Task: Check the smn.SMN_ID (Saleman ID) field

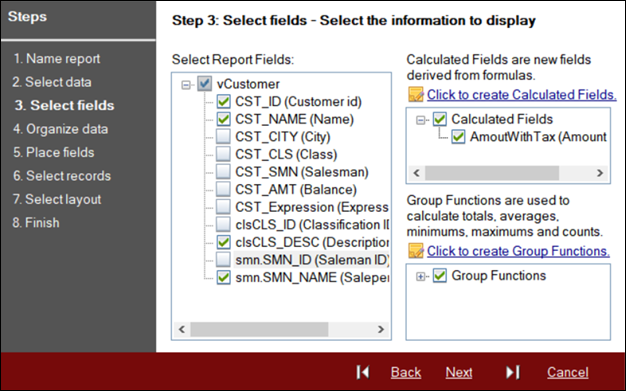Action: point(223,260)
